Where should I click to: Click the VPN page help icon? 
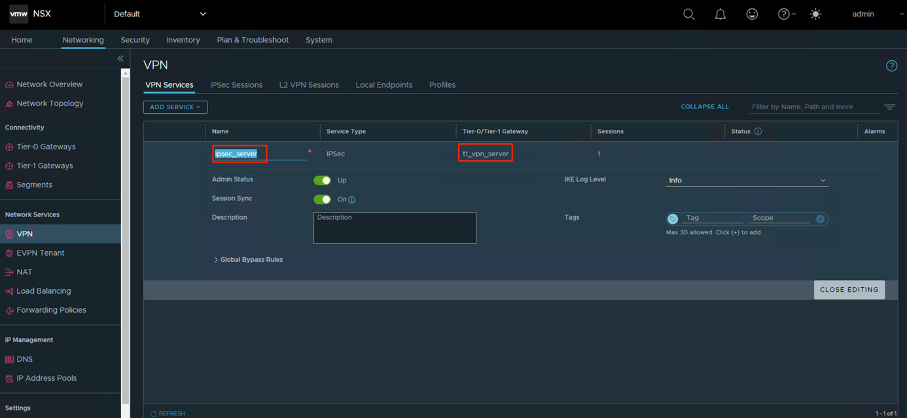click(x=891, y=66)
